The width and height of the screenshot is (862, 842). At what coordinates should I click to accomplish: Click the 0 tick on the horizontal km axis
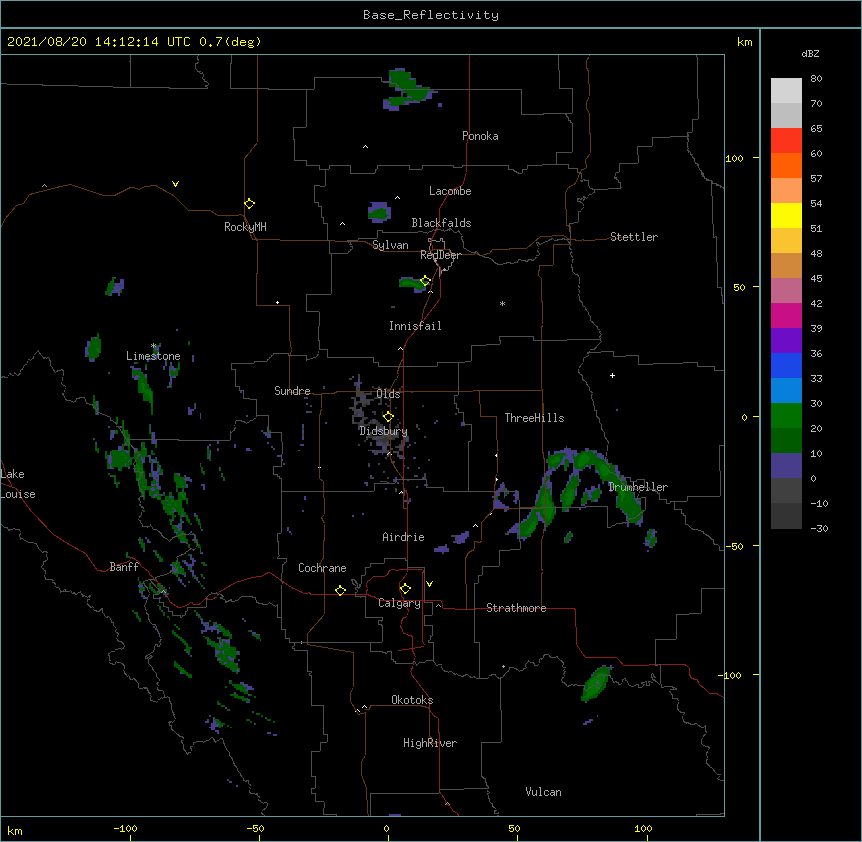point(386,828)
